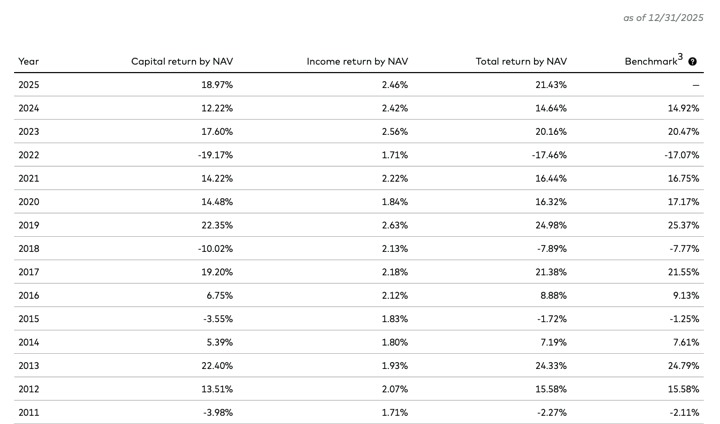Select the 2016 capital return value 6.75%

(x=219, y=296)
